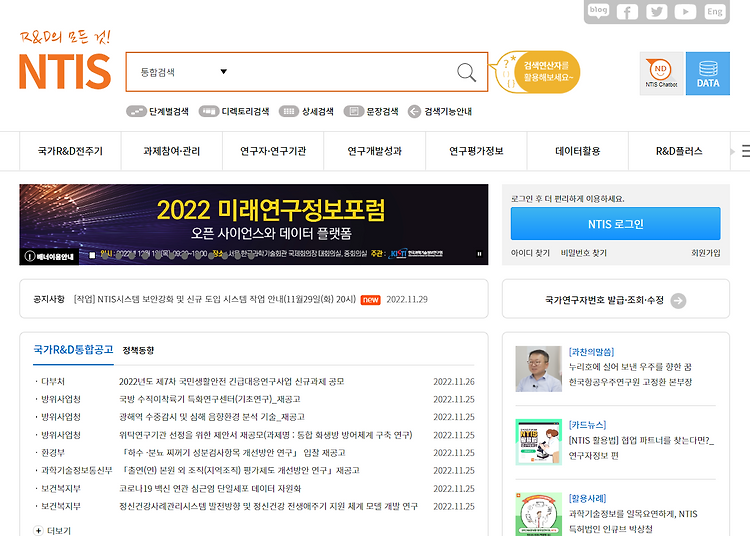Open 검색기능안내 guide

coord(440,111)
